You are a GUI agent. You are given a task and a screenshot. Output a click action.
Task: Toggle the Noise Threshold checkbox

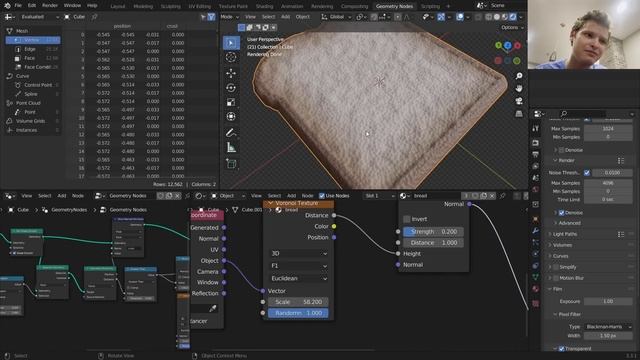point(587,173)
